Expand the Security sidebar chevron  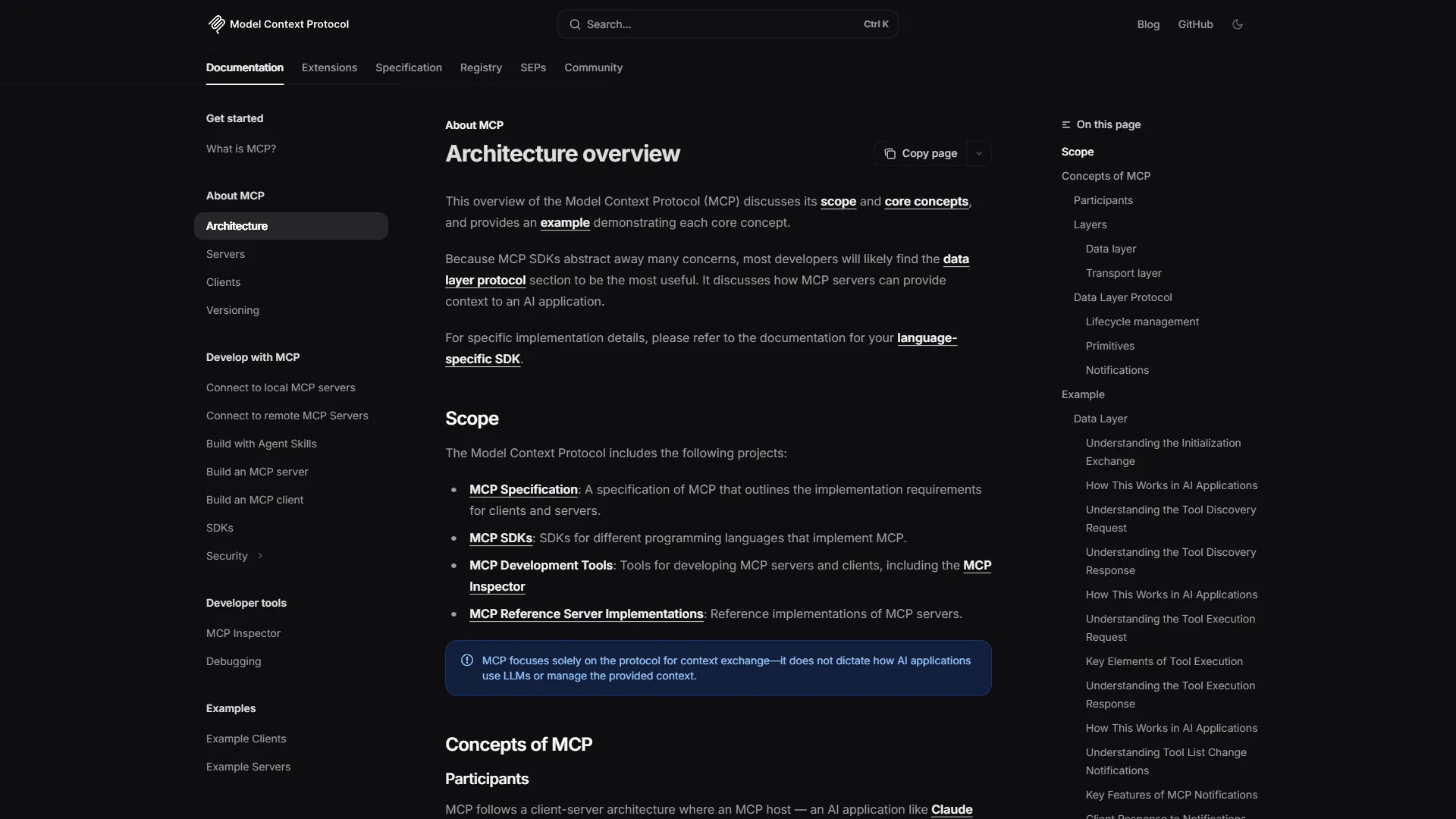click(x=260, y=556)
